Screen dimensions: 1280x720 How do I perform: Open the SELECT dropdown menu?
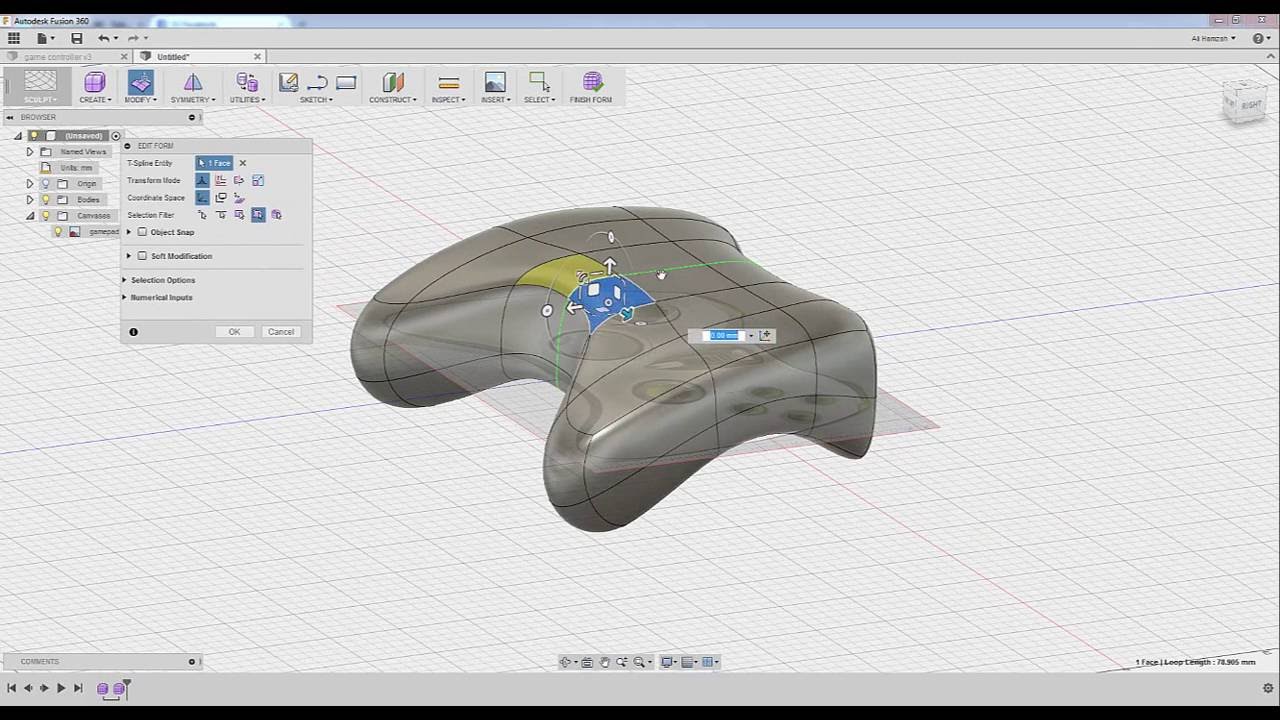(x=540, y=100)
